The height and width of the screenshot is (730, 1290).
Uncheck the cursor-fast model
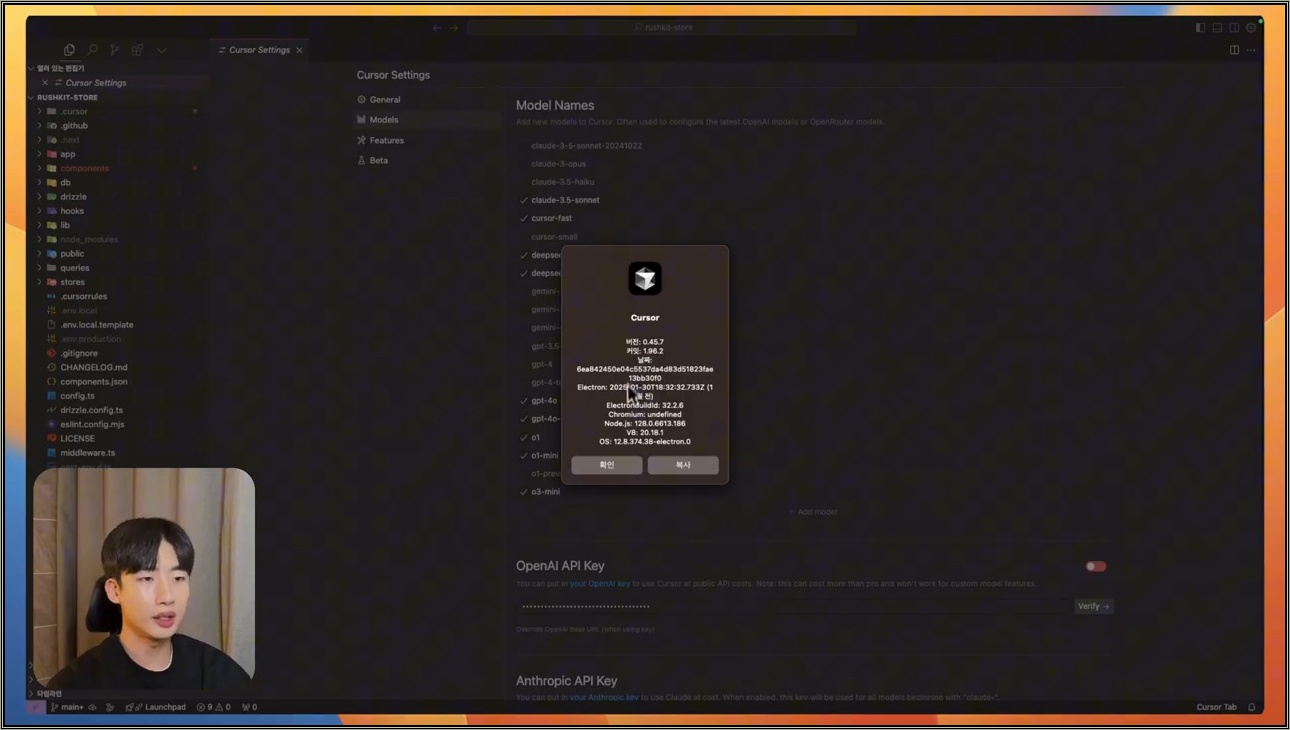(x=524, y=219)
